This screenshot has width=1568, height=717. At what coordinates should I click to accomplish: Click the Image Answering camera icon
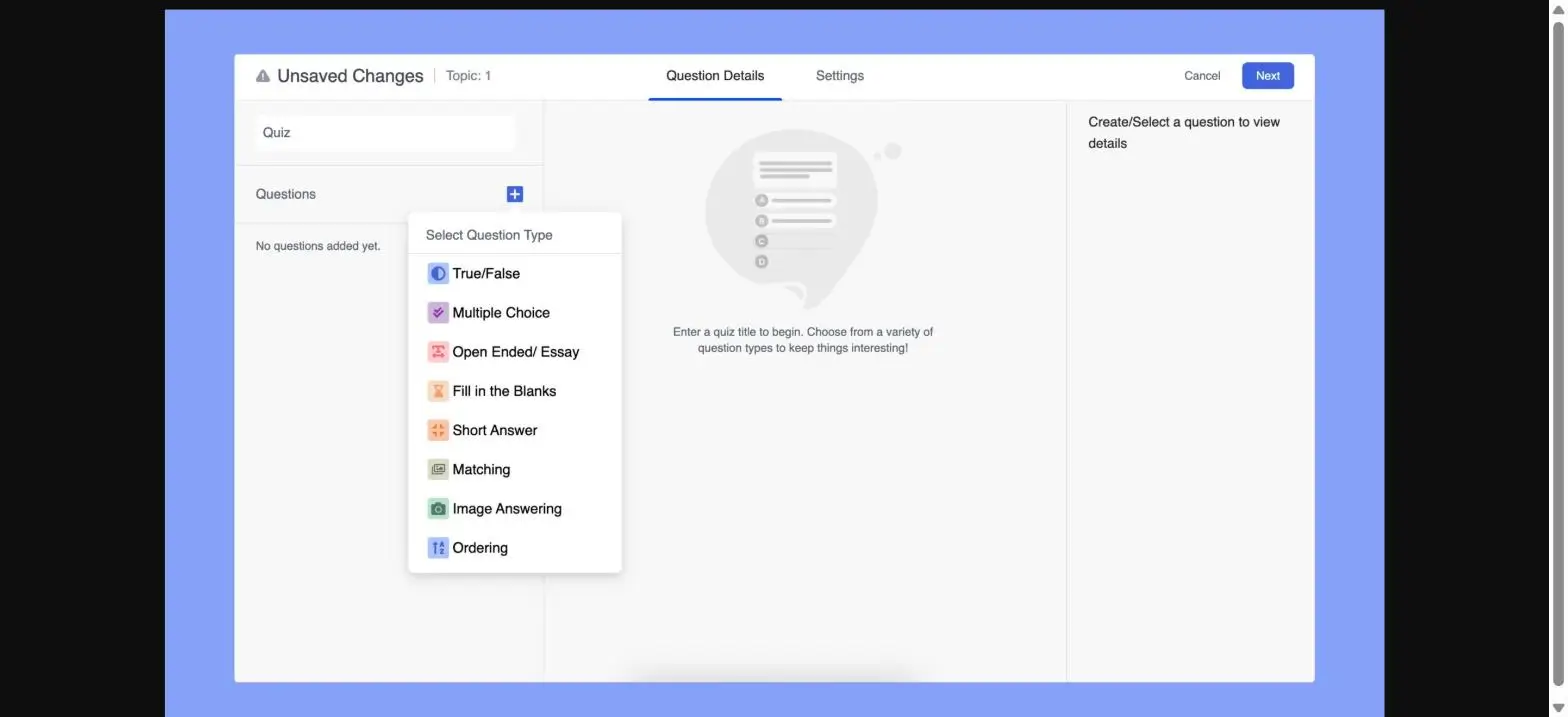[438, 509]
